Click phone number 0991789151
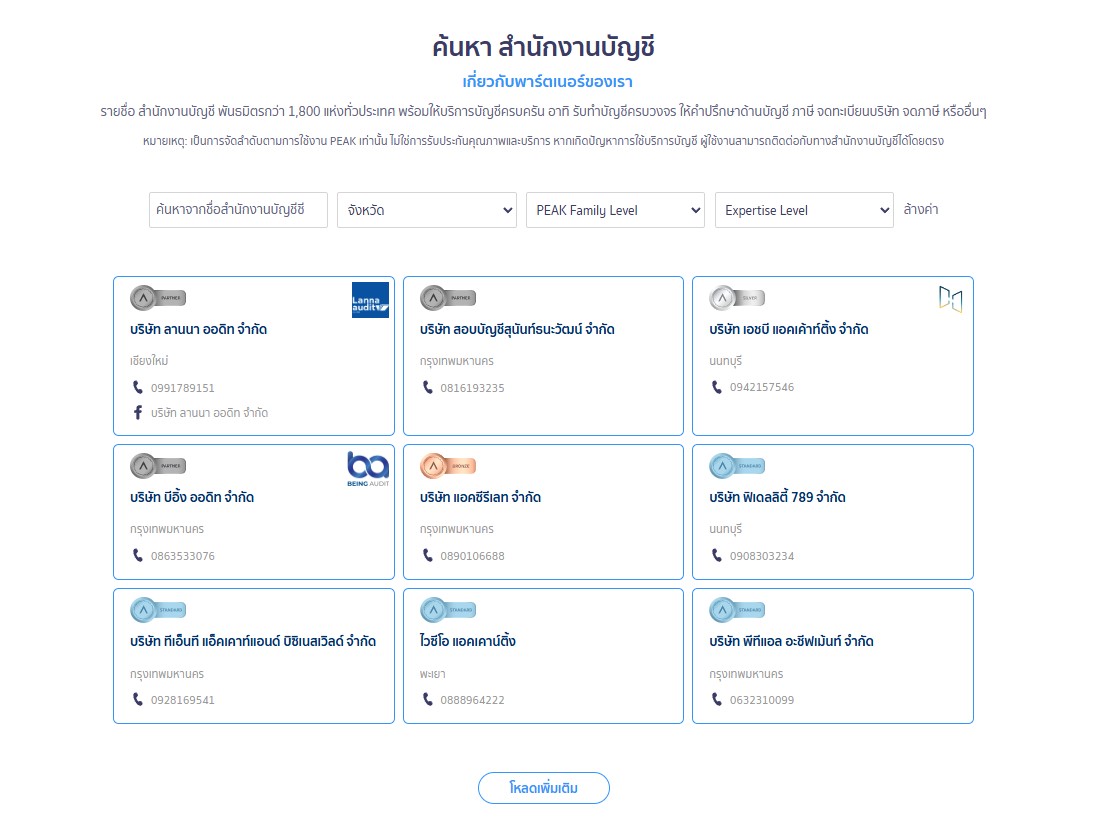This screenshot has width=1118, height=834. 183,388
